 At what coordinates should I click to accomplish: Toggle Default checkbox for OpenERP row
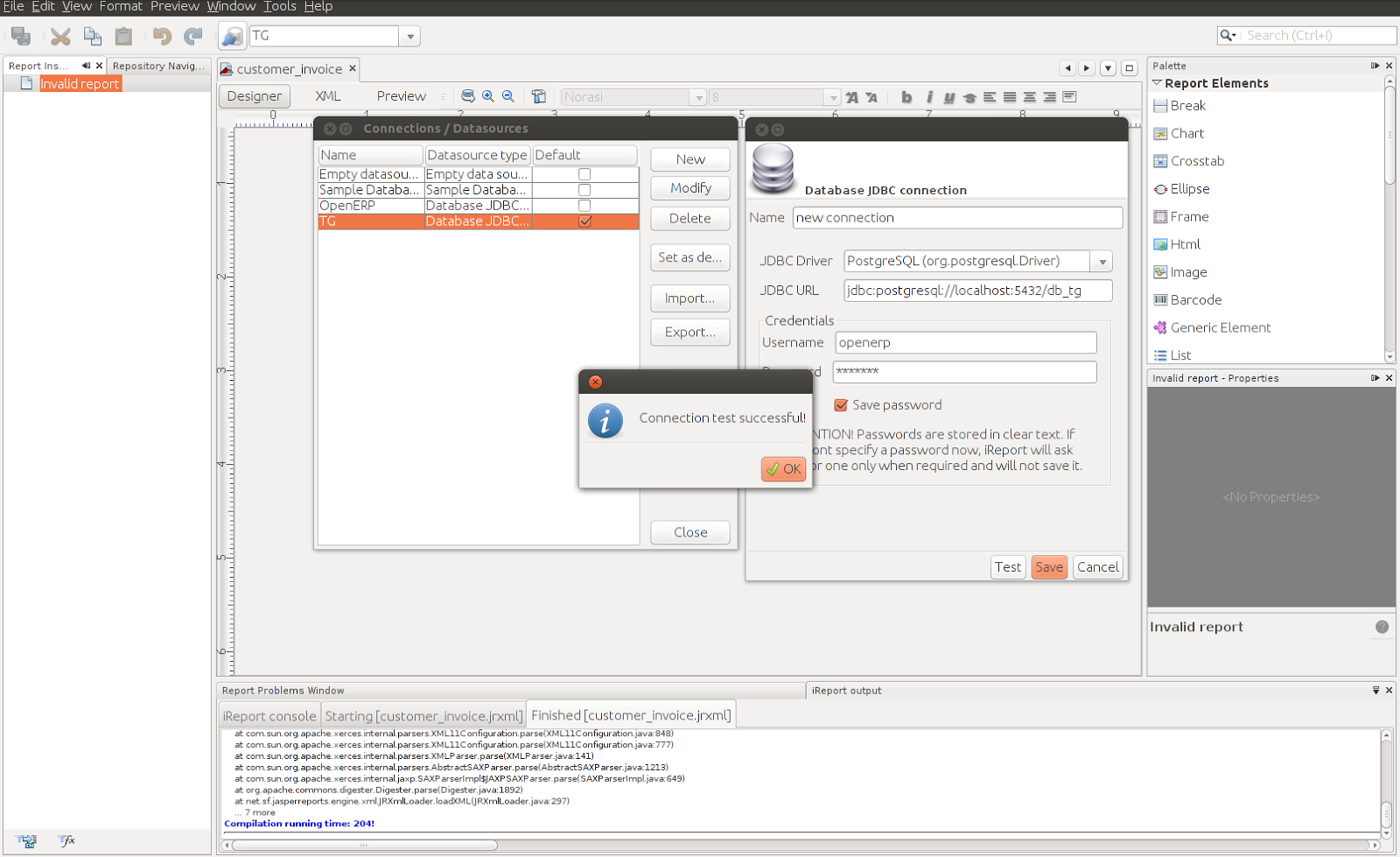coord(584,206)
